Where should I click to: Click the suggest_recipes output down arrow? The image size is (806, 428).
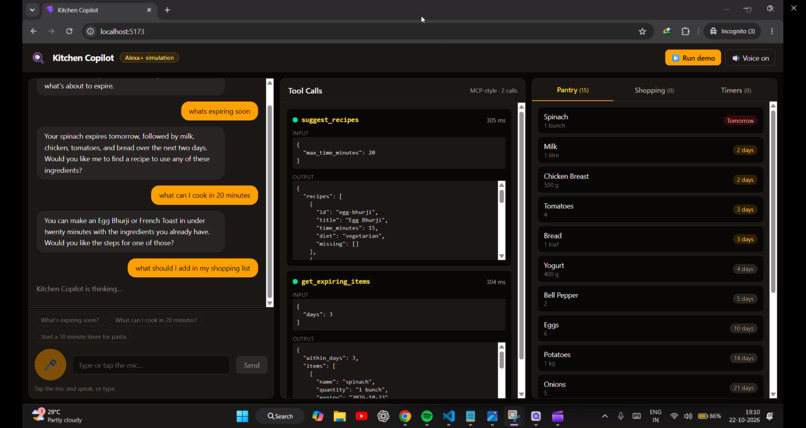pyautogui.click(x=502, y=256)
